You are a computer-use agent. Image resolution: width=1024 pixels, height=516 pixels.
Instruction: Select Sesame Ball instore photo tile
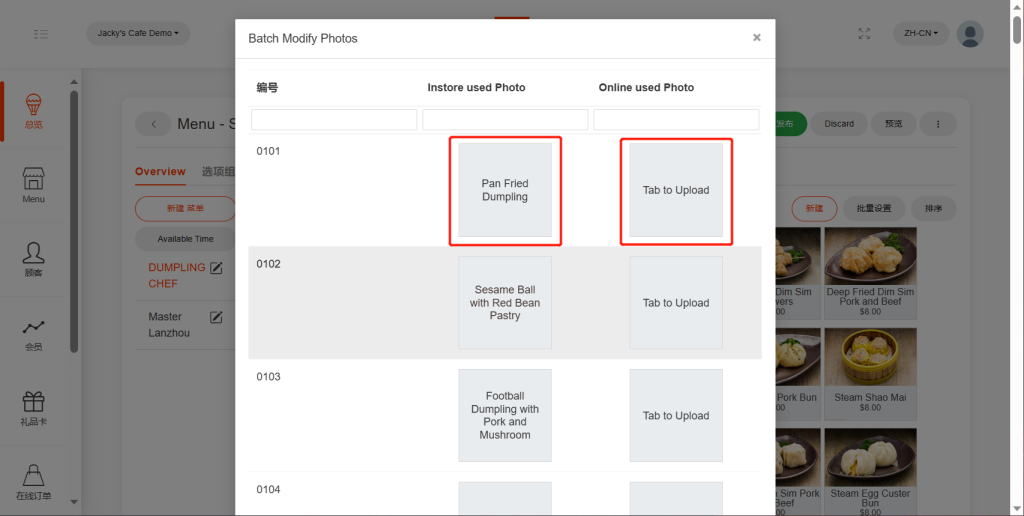505,302
